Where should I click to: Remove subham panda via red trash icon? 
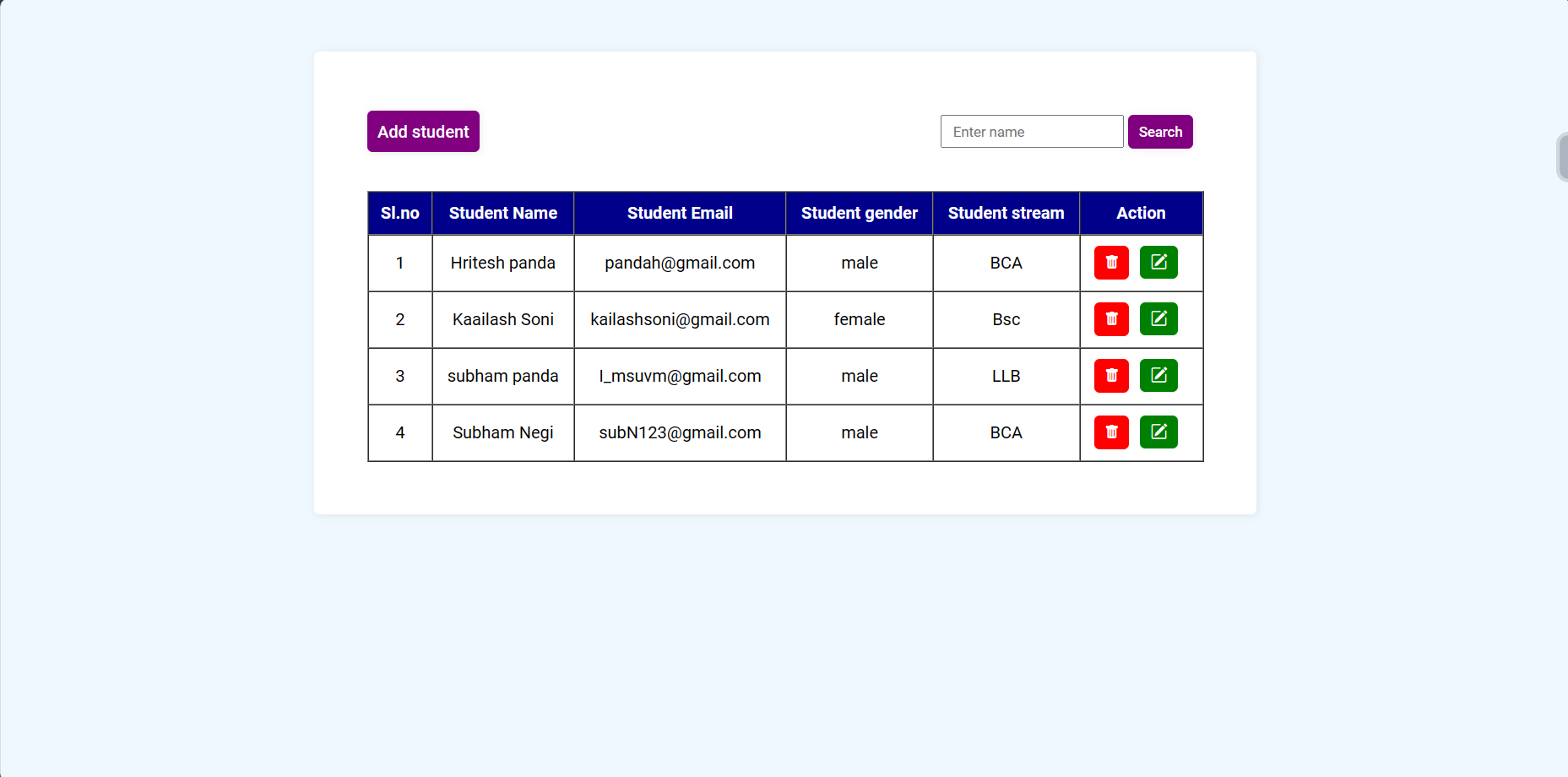[x=1111, y=376]
